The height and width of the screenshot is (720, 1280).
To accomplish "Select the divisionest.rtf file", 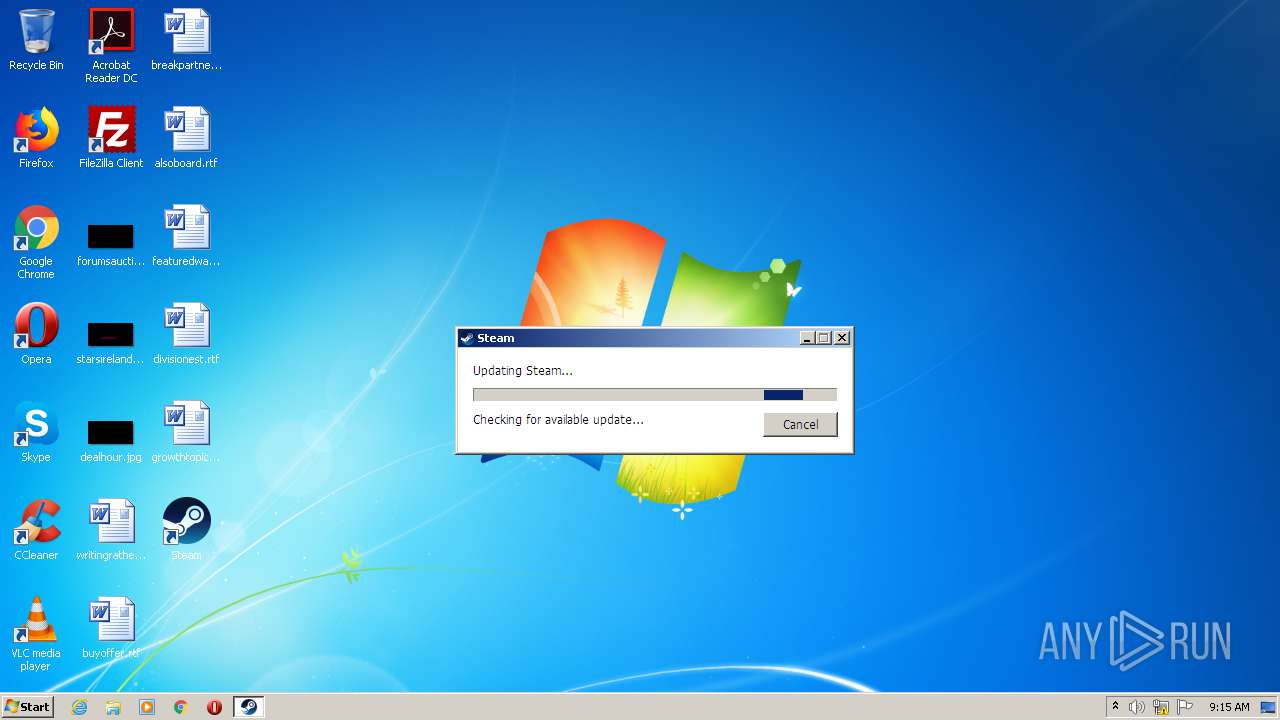I will tap(186, 334).
